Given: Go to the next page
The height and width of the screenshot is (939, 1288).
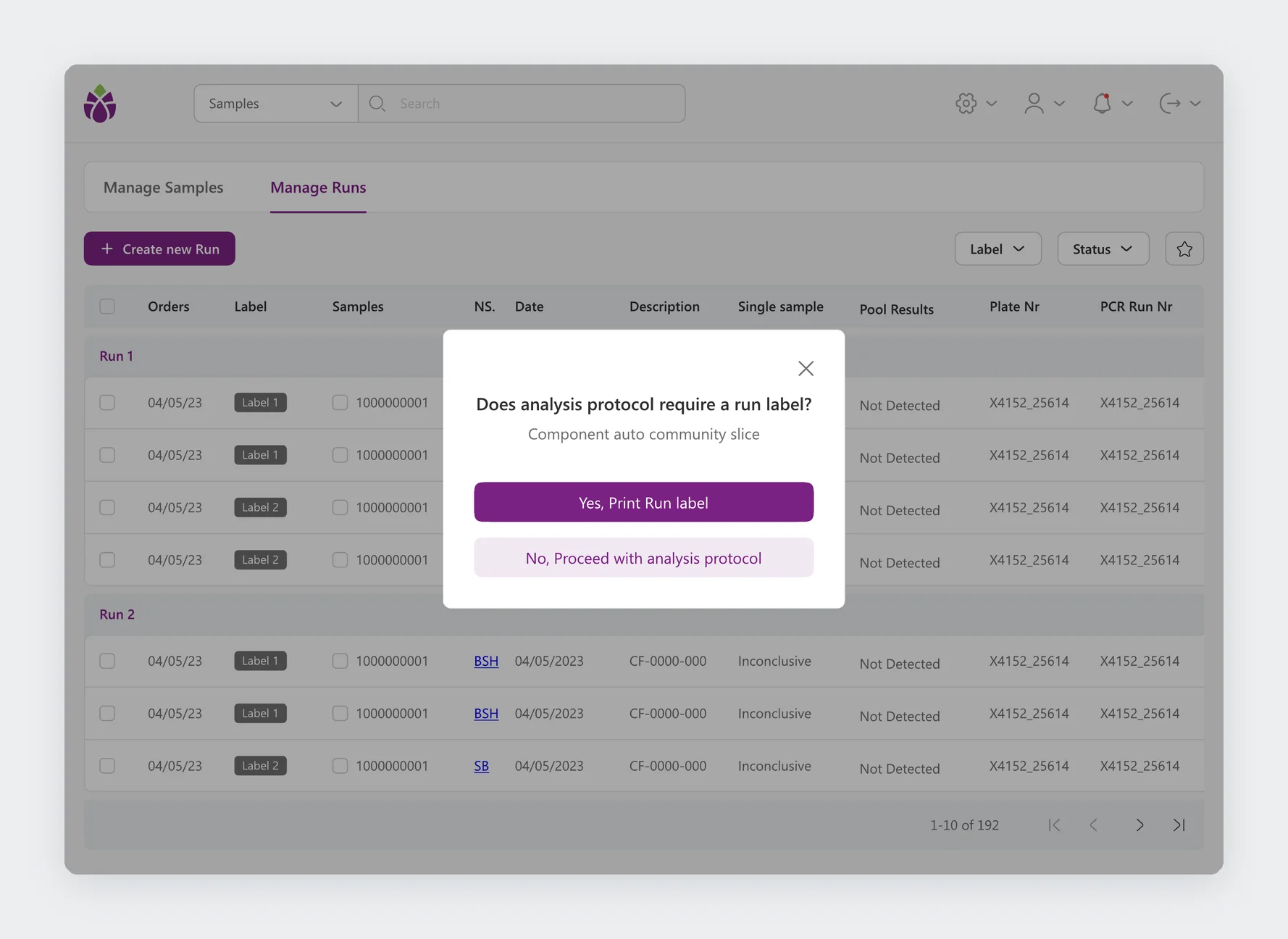Looking at the screenshot, I should pyautogui.click(x=1139, y=825).
